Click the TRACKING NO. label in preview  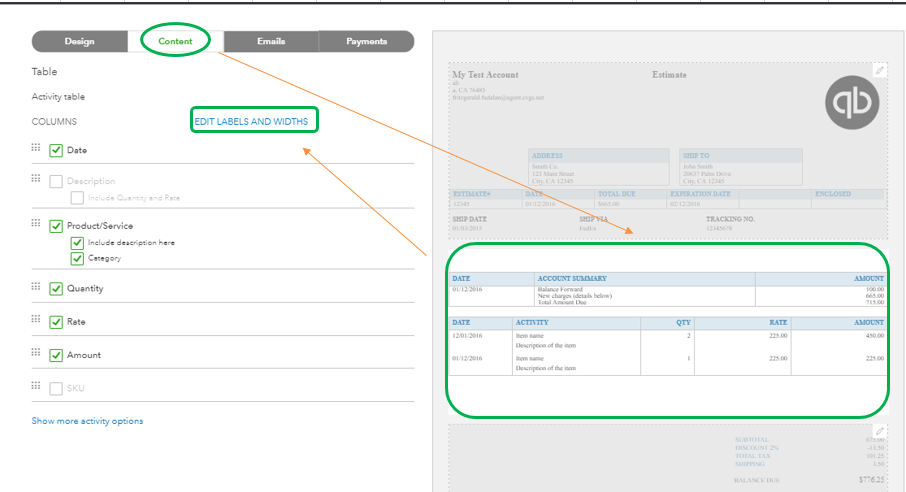730,219
